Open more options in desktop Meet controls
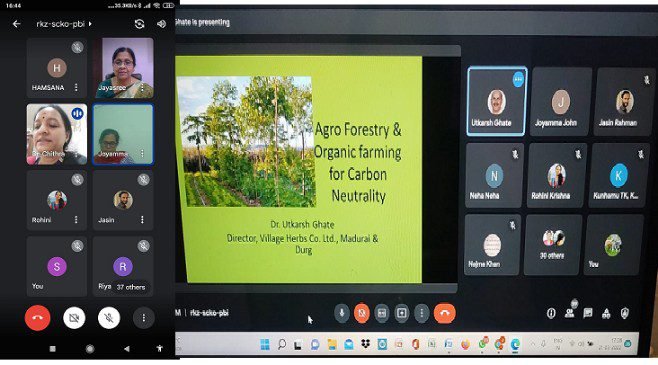Viewport: 658px width, 365px height. pos(422,313)
